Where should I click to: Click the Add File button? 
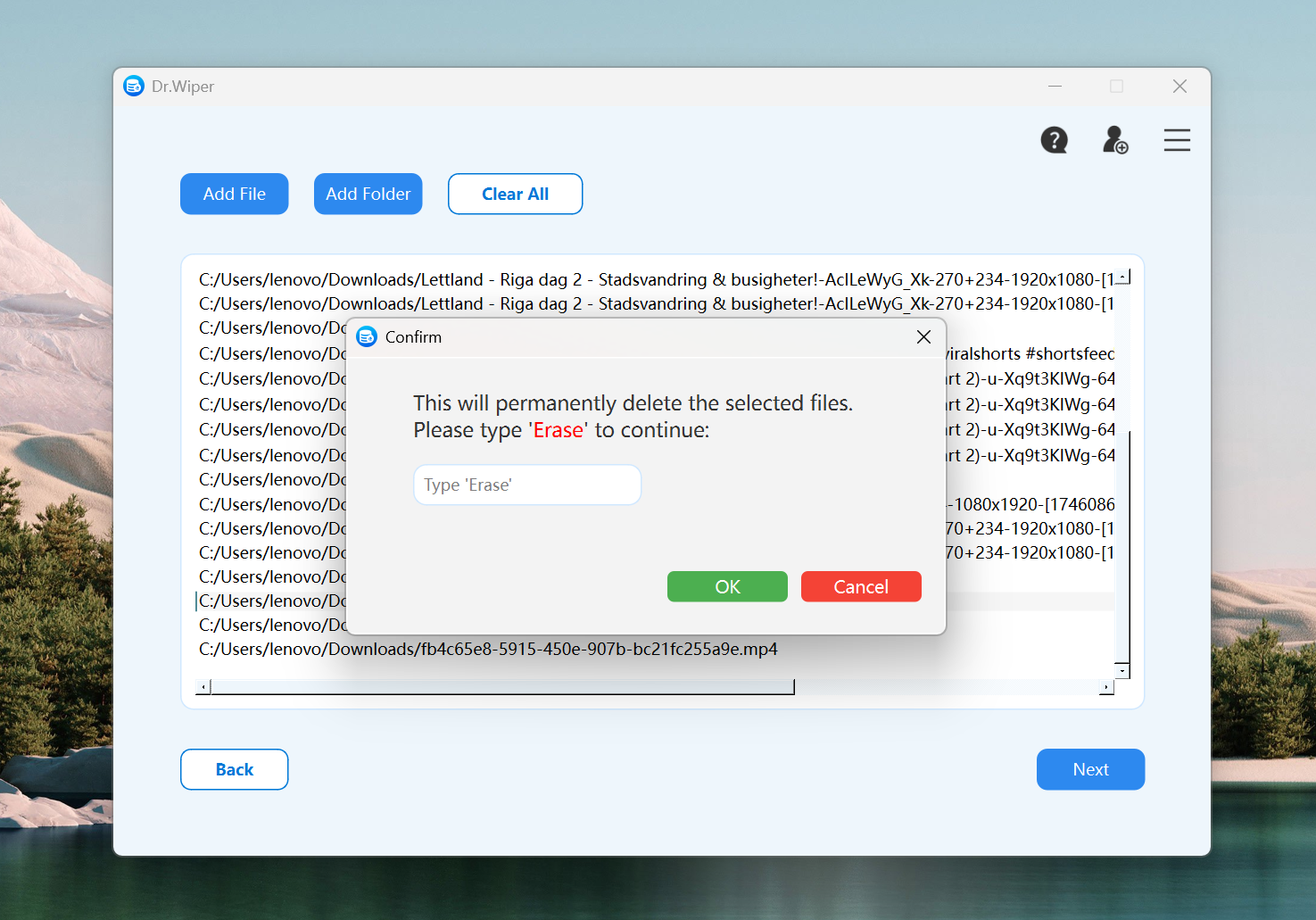234,194
